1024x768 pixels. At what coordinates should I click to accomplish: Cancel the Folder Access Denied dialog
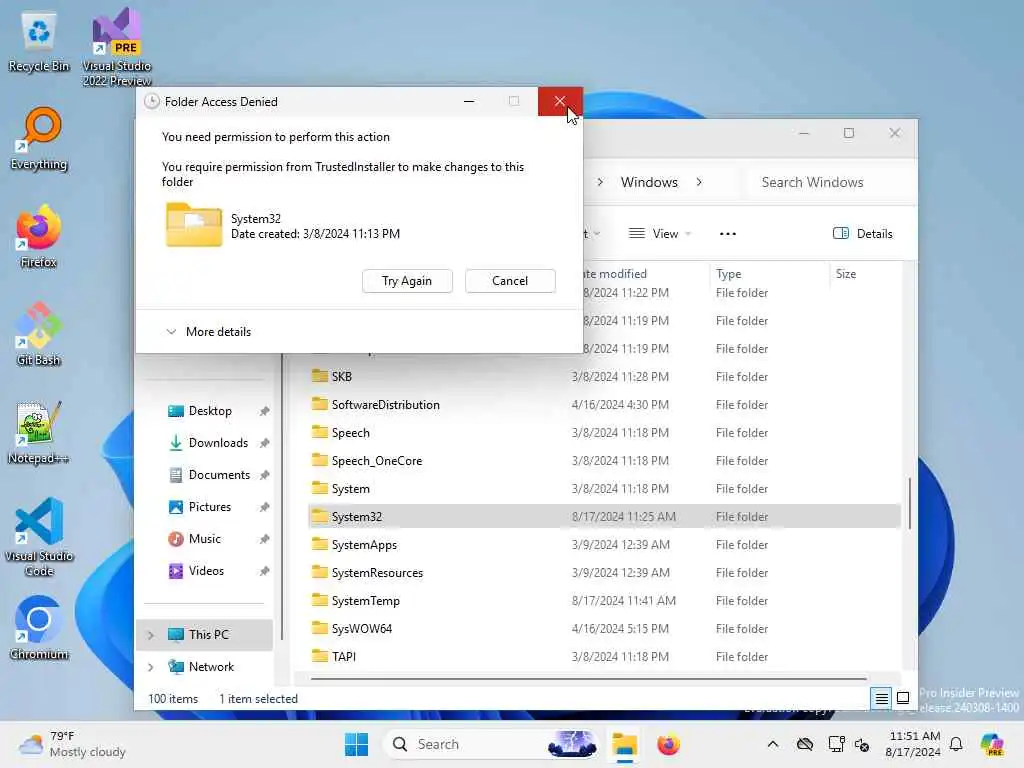(510, 281)
